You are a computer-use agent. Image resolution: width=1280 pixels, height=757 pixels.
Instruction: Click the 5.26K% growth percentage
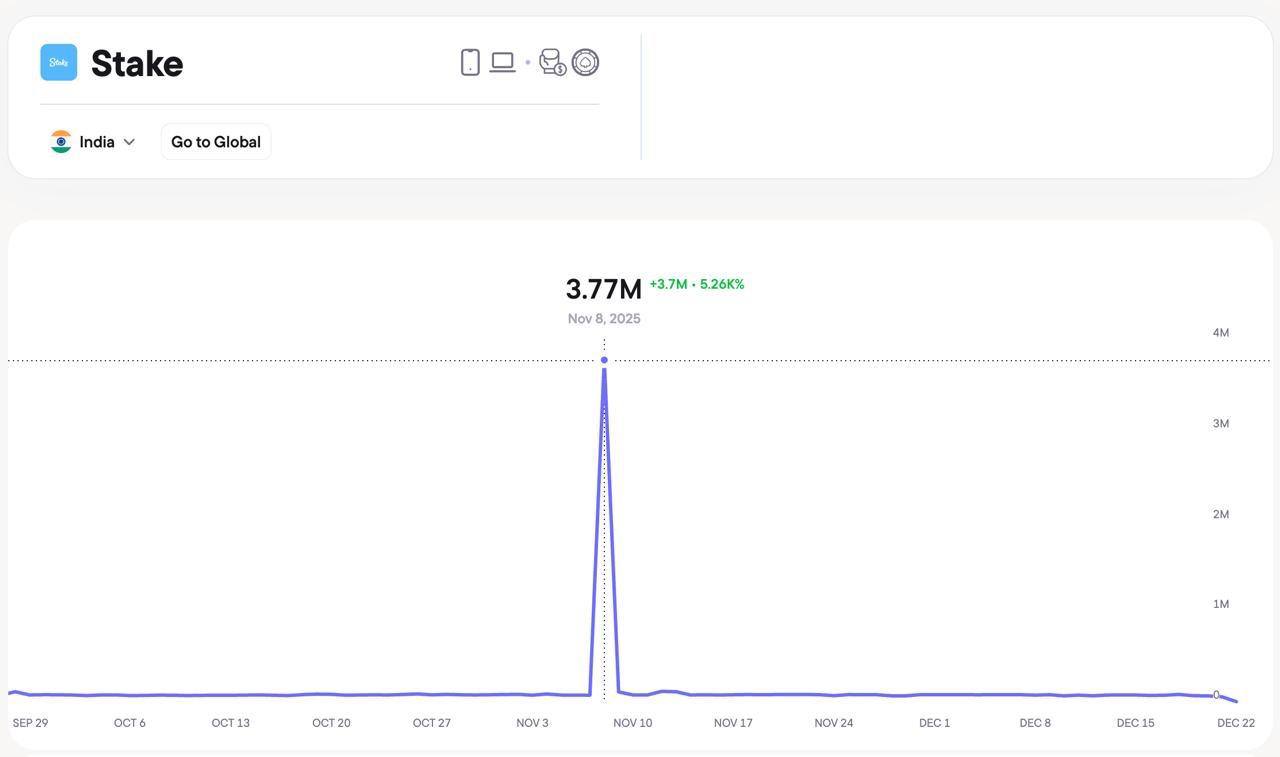pyautogui.click(x=722, y=284)
